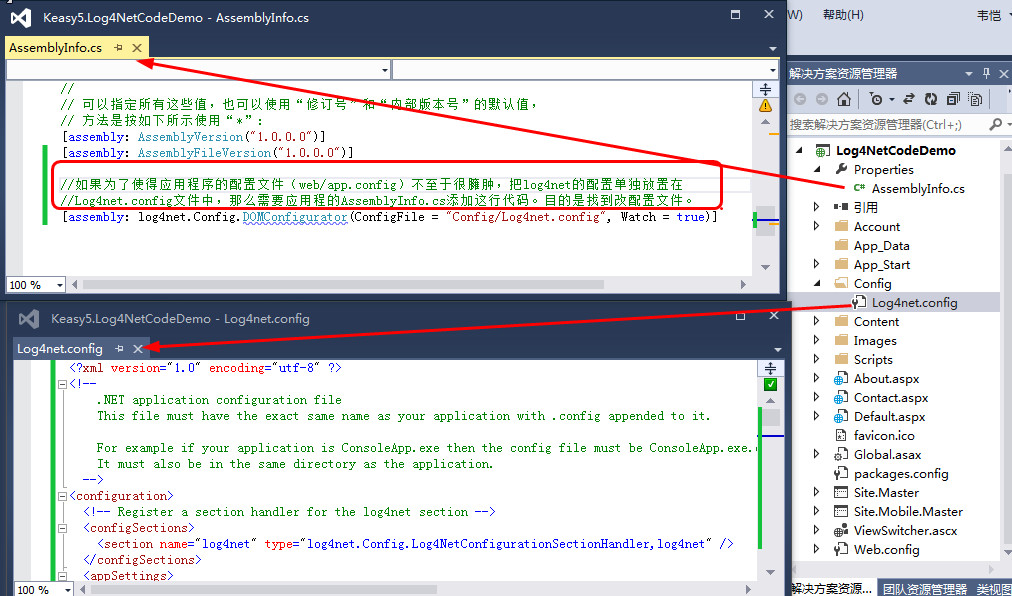Collapse the configuration element outline
Viewport: 1012px width, 596px height.
[63, 496]
